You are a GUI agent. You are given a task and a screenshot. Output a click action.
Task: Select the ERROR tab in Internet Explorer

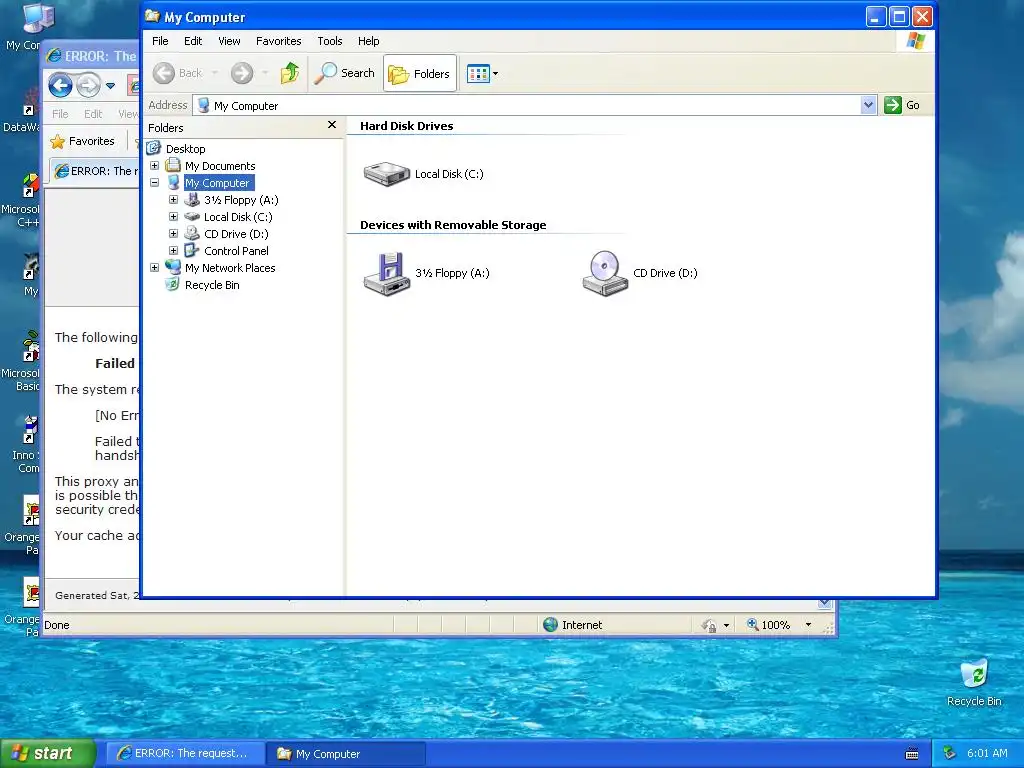tap(95, 171)
